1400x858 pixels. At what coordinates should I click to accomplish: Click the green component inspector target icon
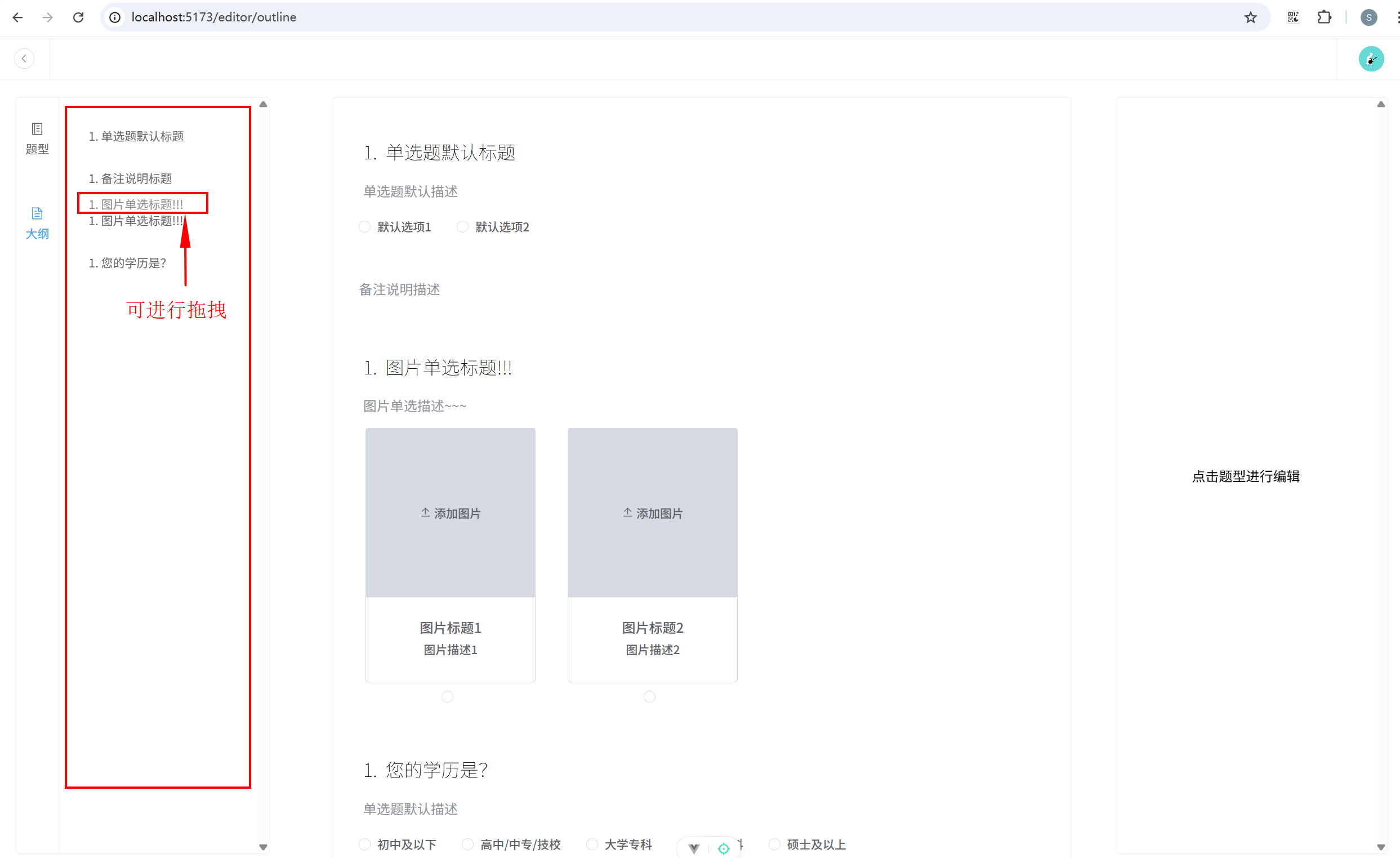(x=723, y=848)
